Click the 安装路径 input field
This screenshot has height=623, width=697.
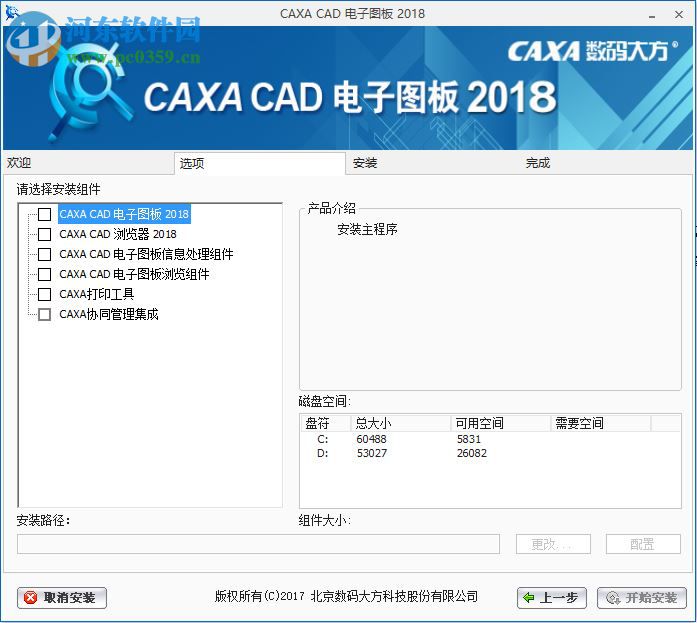(258, 544)
